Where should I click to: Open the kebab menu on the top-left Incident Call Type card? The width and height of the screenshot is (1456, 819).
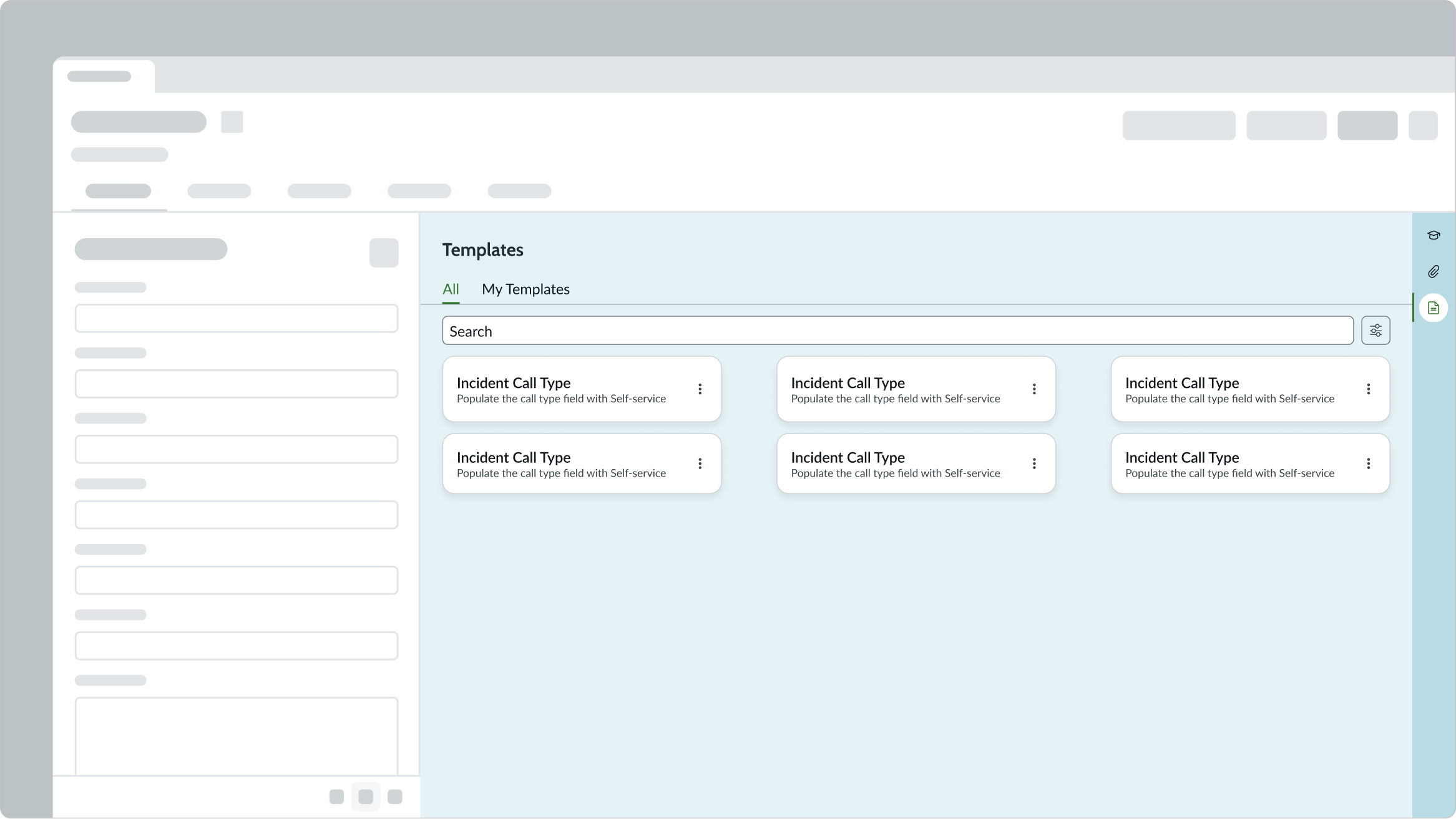point(700,389)
